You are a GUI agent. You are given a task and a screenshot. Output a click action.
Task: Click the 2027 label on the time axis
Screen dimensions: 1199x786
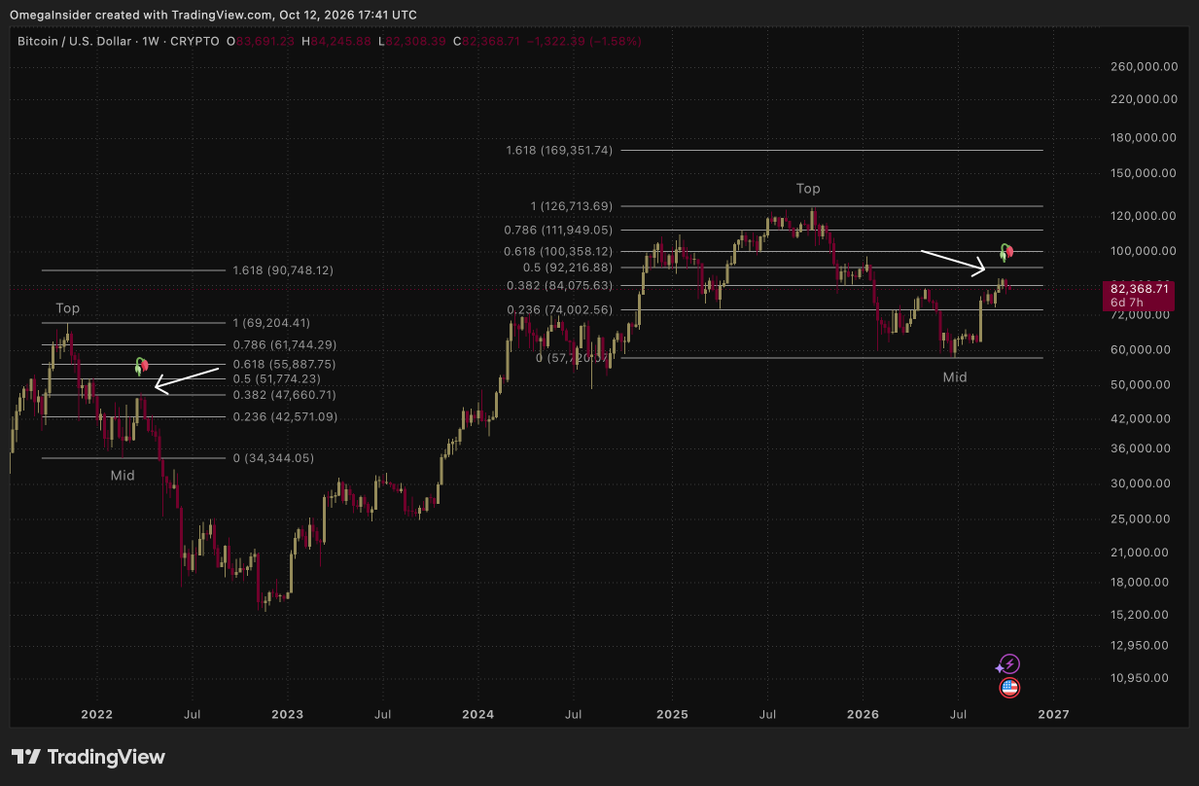pyautogui.click(x=1054, y=714)
